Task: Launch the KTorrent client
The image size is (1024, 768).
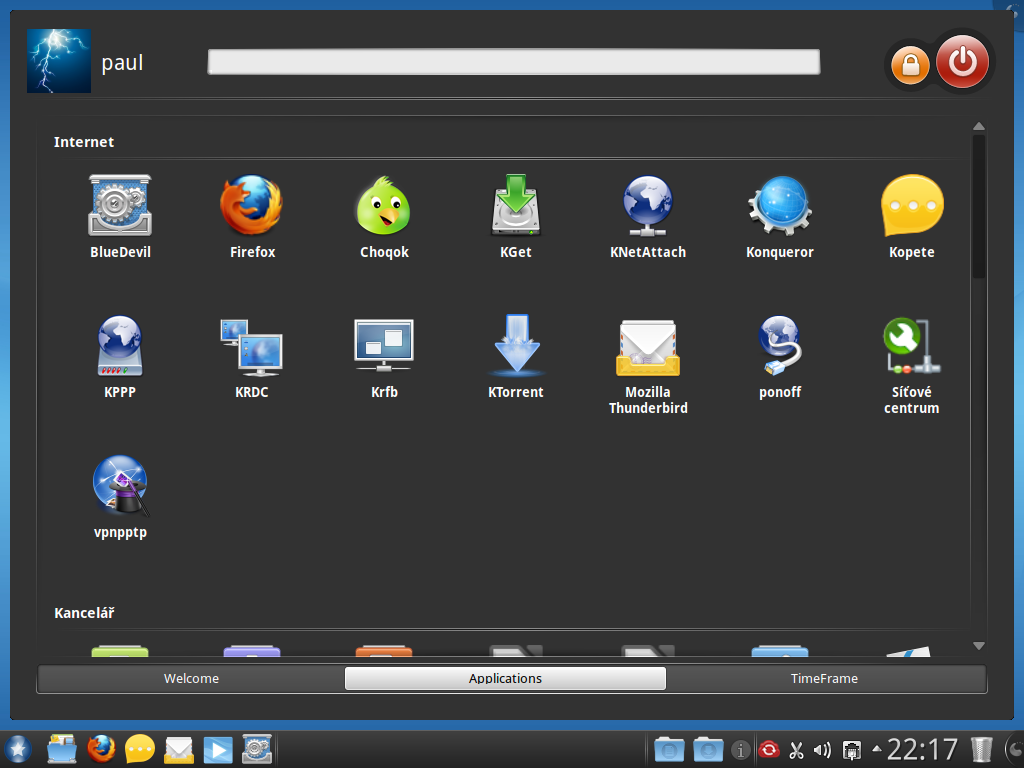Action: [516, 357]
